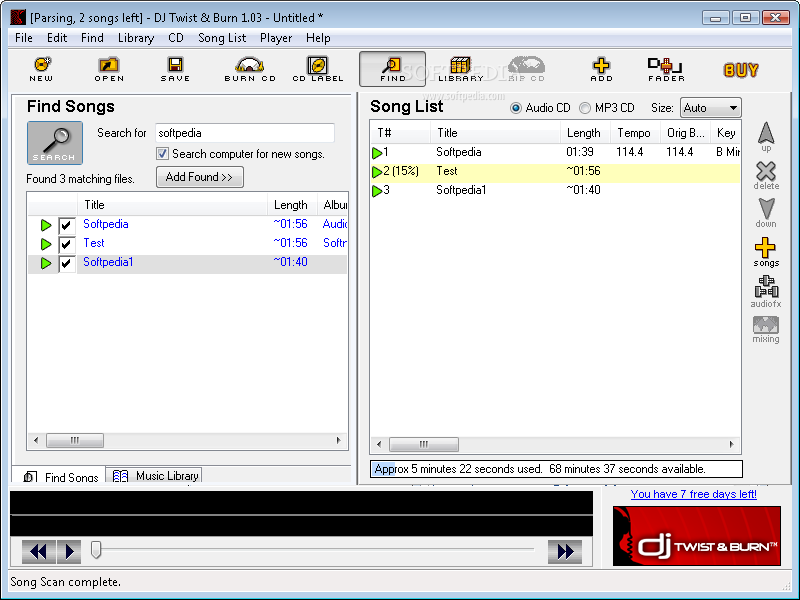Open the Song List menu
This screenshot has height=600, width=800.
(x=222, y=38)
